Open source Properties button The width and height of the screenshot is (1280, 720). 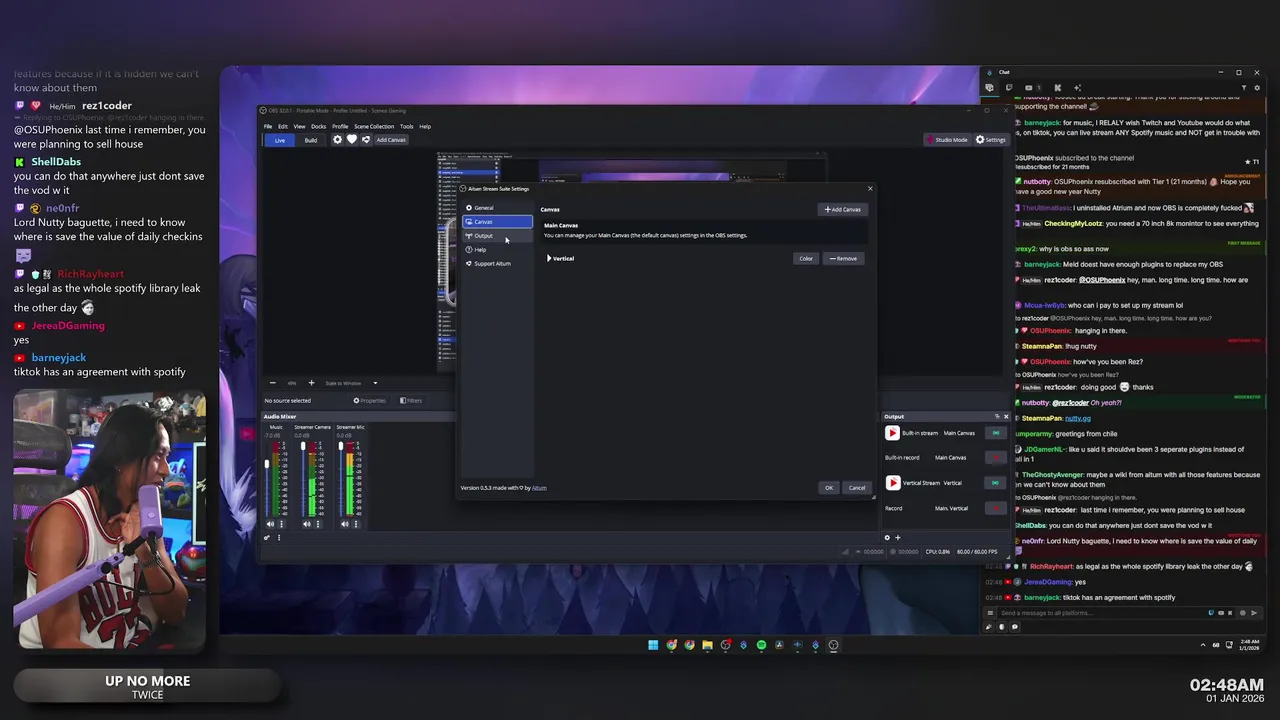click(x=370, y=400)
